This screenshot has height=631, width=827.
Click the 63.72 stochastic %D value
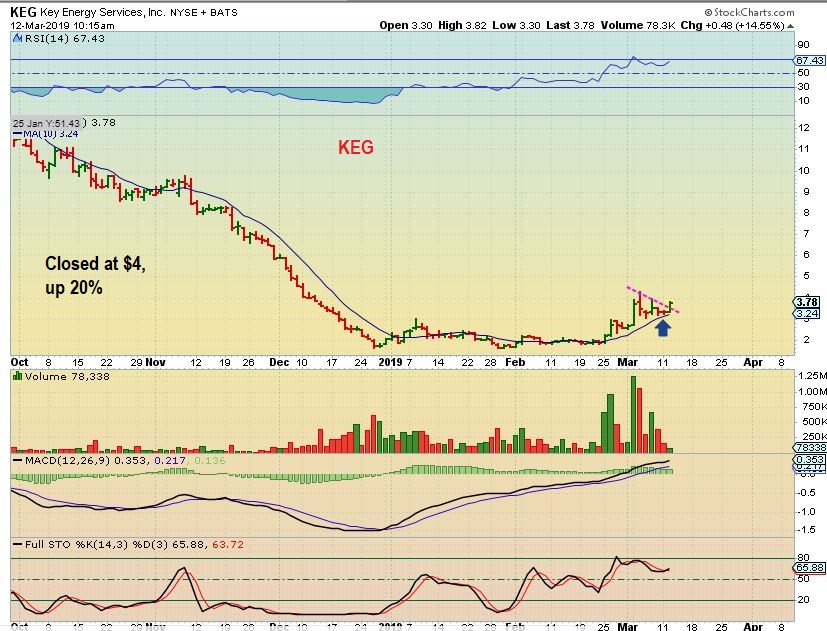pyautogui.click(x=228, y=544)
